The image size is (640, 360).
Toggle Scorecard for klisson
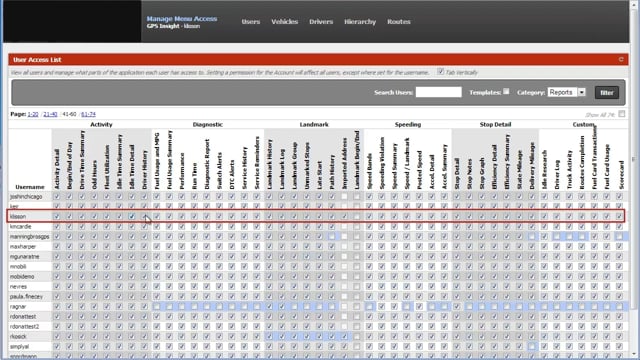619,216
